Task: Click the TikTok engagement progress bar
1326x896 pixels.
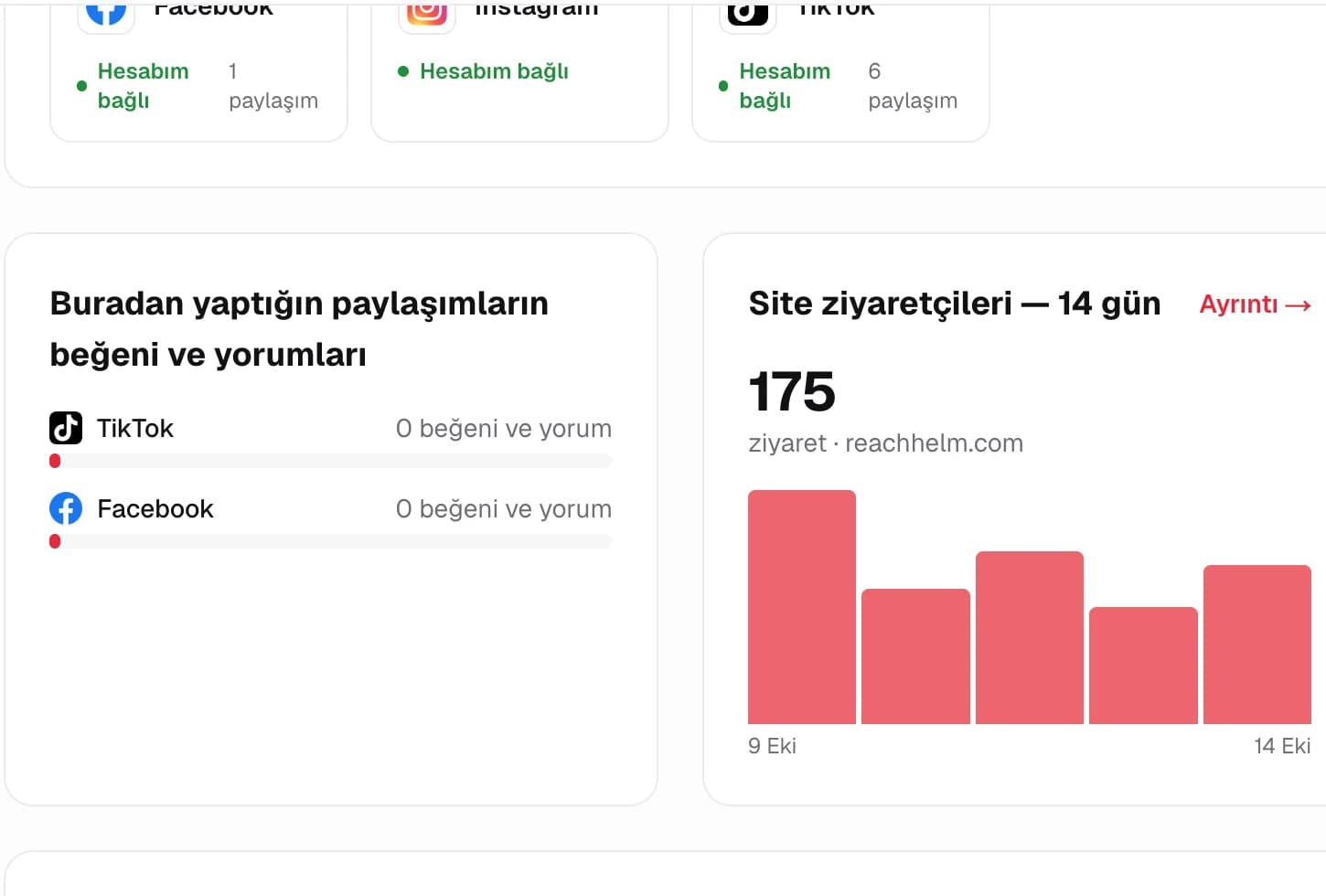Action: pyautogui.click(x=331, y=461)
